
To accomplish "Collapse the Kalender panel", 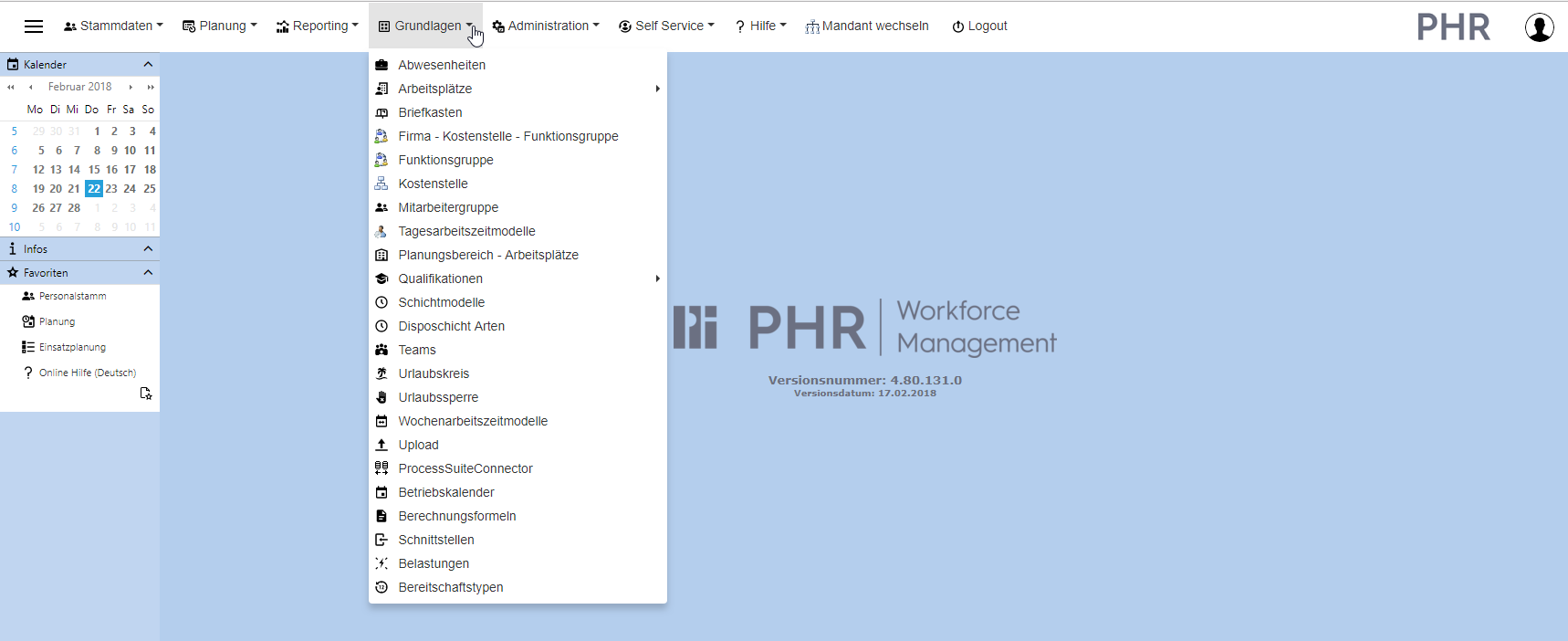I will (x=148, y=65).
